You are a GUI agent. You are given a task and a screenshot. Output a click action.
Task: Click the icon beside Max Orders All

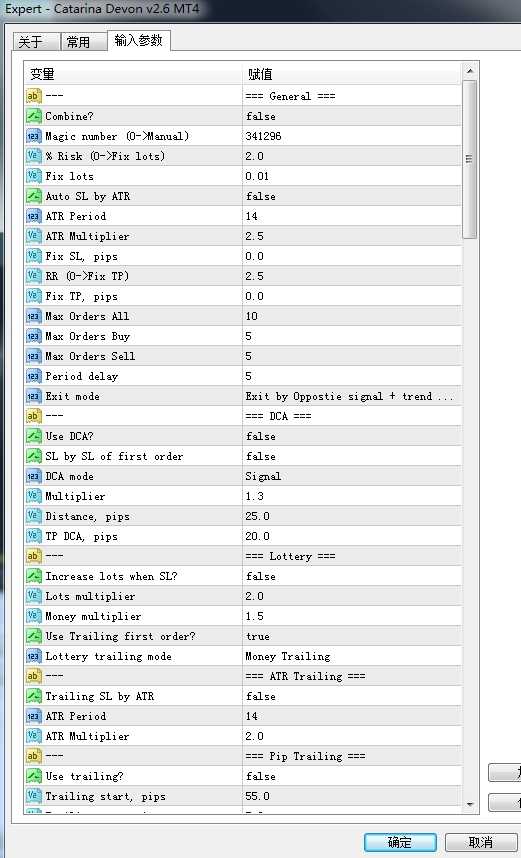(33, 316)
